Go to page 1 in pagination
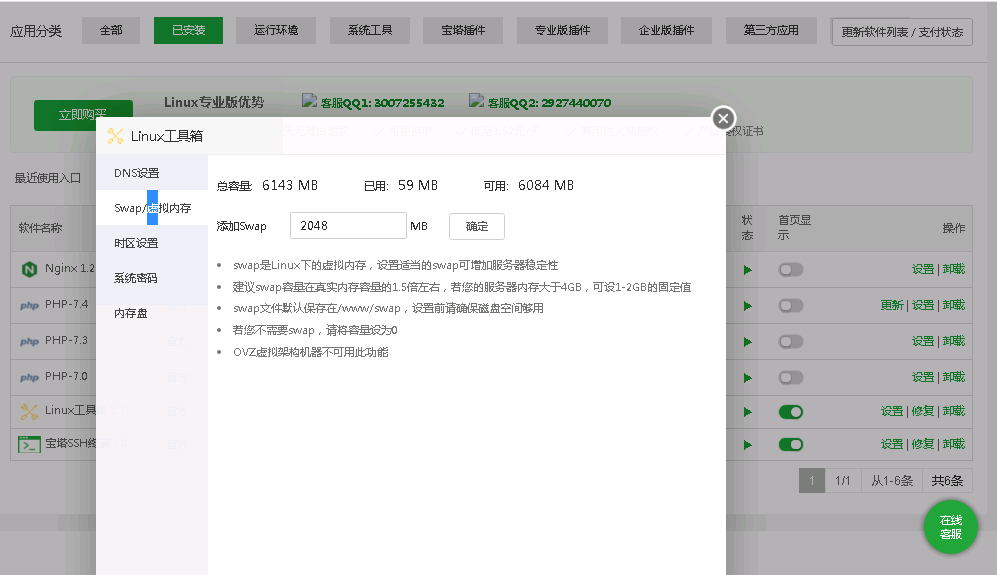The height and width of the screenshot is (575, 997). pos(812,481)
